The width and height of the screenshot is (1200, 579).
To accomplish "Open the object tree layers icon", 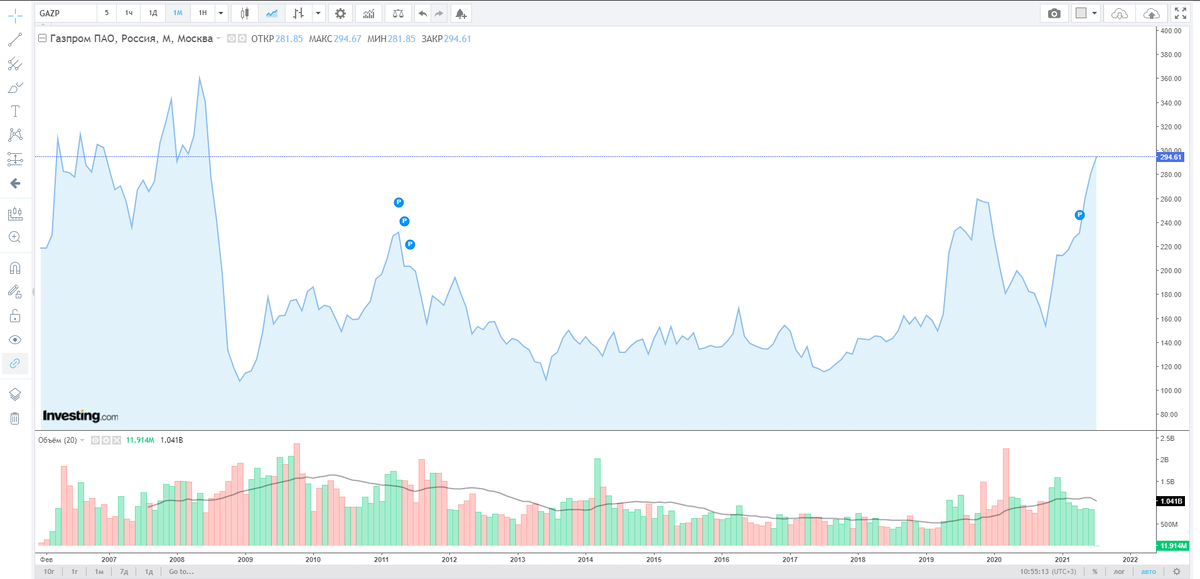I will pos(15,394).
